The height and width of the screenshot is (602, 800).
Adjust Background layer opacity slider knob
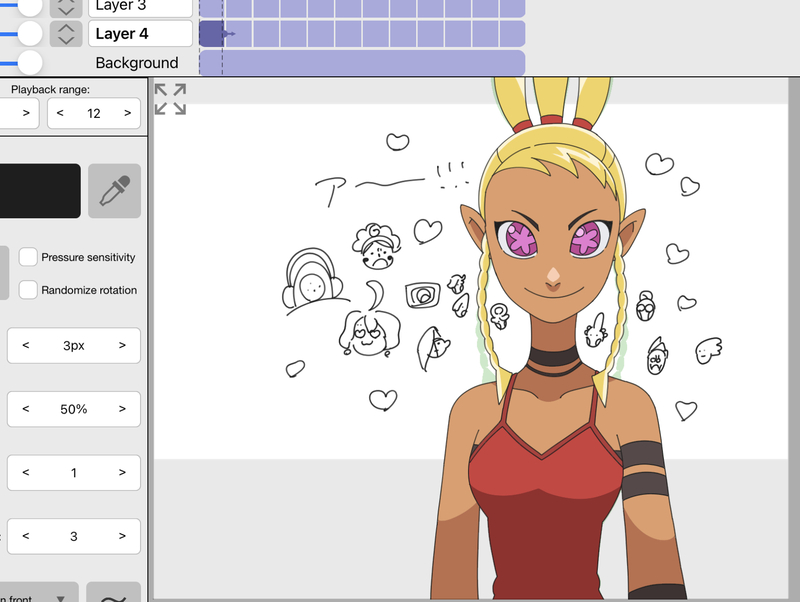coord(30,63)
